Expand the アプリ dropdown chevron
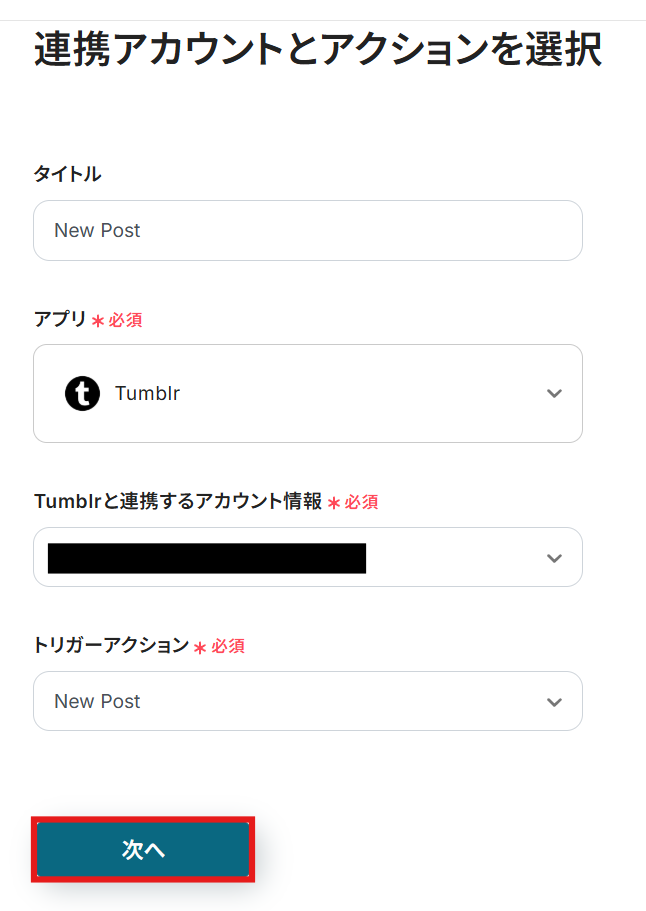 click(x=555, y=393)
